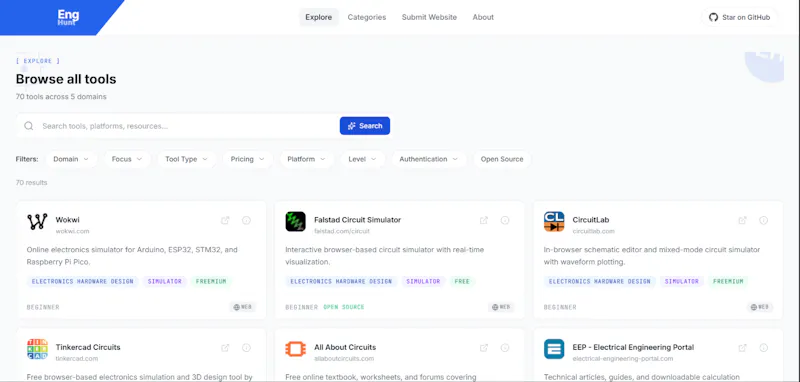Click the magnifier icon in search bar

click(x=29, y=126)
